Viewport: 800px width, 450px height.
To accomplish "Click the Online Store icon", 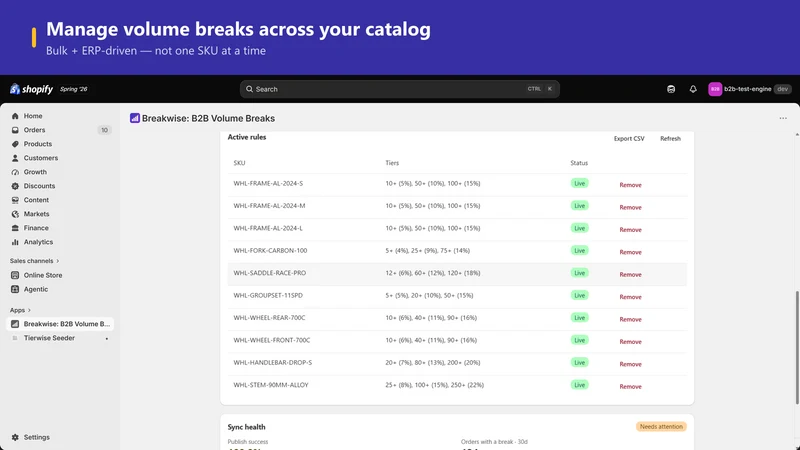I will point(15,275).
